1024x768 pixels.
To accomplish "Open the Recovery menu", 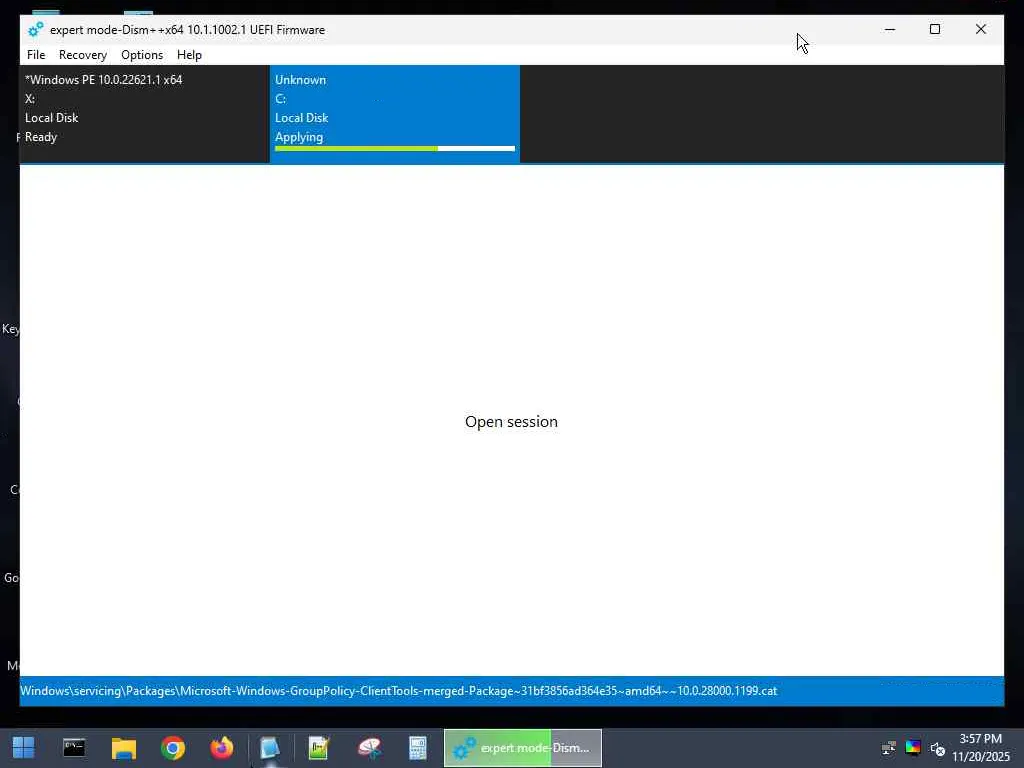I will pyautogui.click(x=82, y=55).
